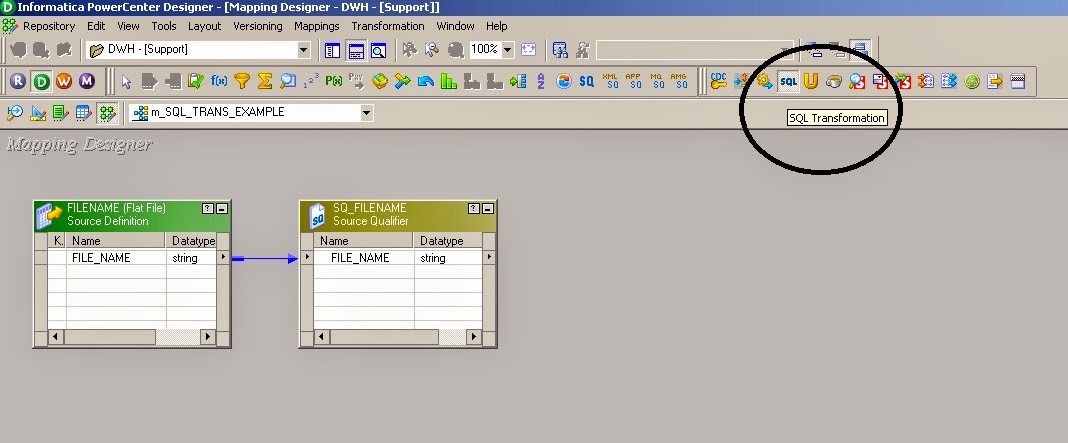Add a Union U transformation
Viewport: 1068px width, 443px height.
pyautogui.click(x=811, y=81)
